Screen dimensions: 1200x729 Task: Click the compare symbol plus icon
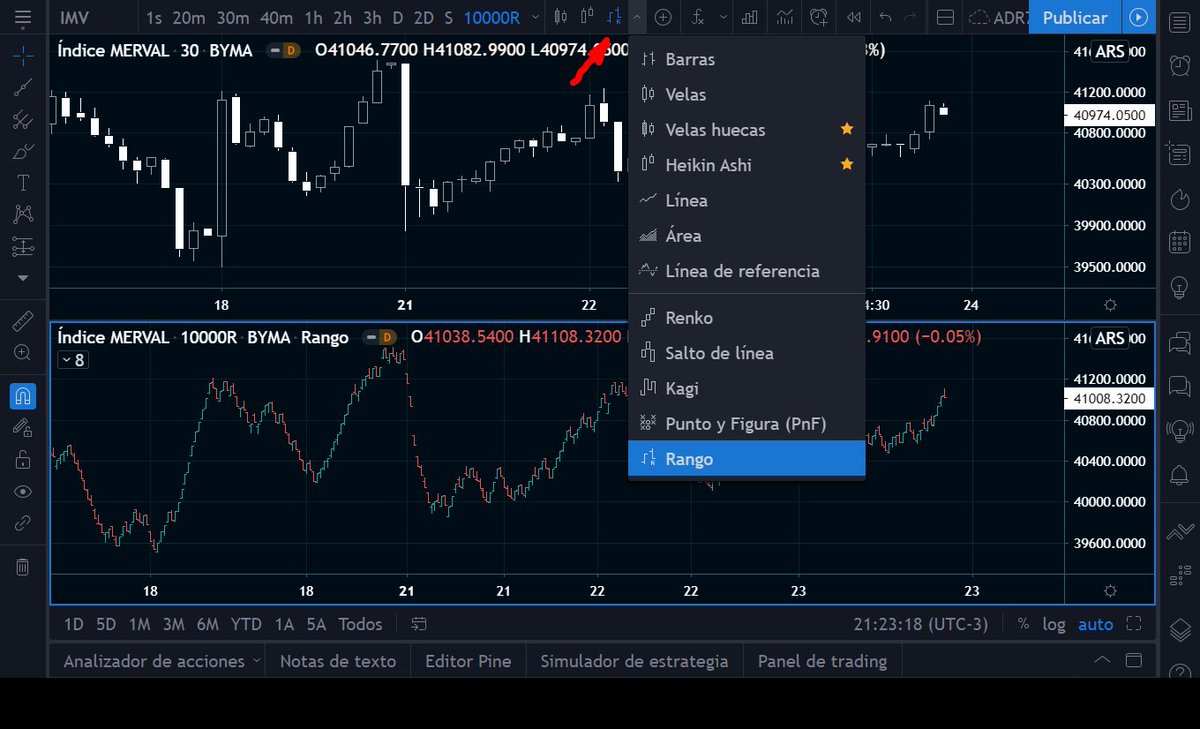coord(664,17)
